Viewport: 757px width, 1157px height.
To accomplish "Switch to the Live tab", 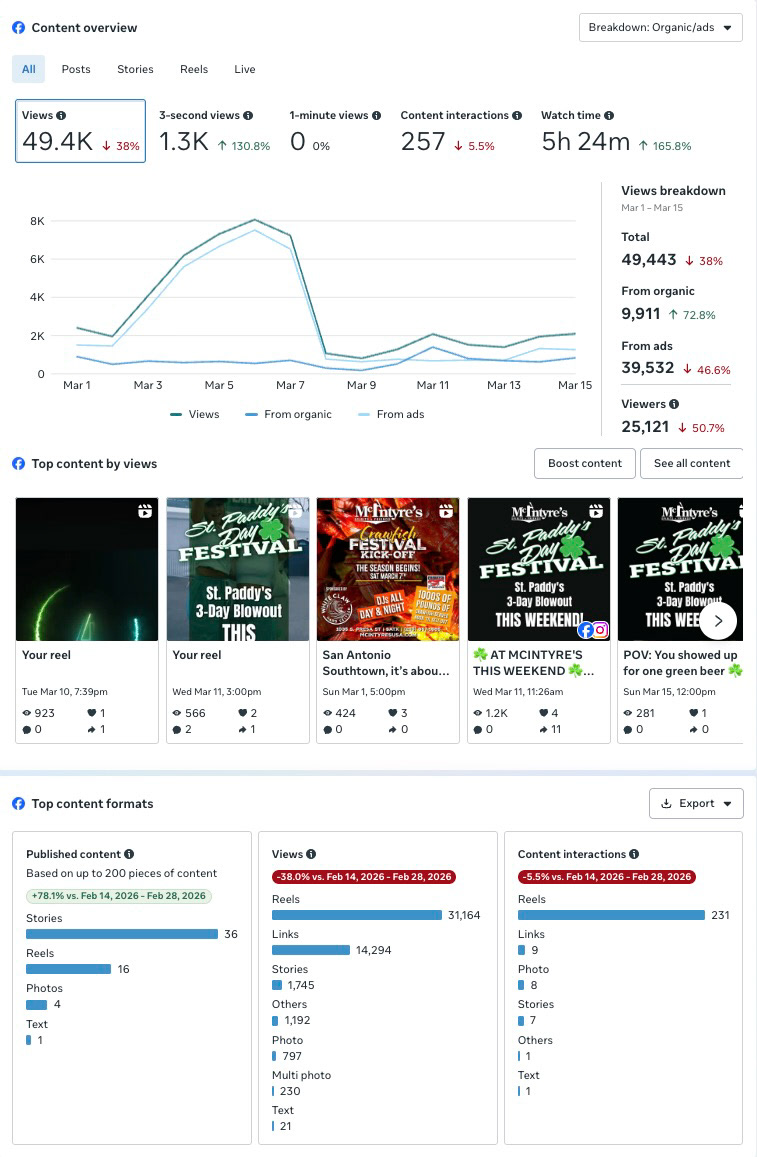I will point(245,69).
